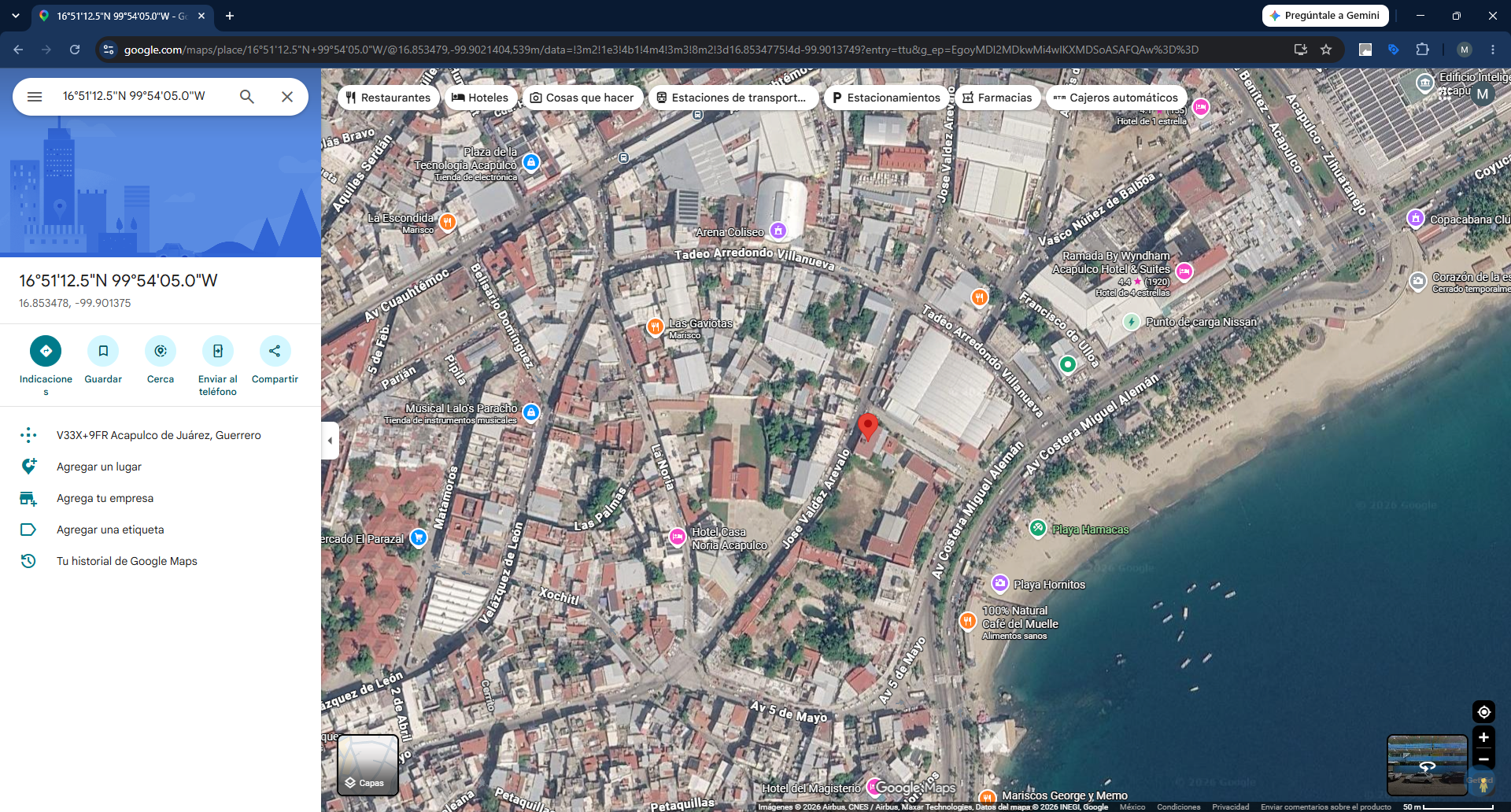Collapse the side panel arrow
Image resolution: width=1511 pixels, height=812 pixels.
point(330,440)
